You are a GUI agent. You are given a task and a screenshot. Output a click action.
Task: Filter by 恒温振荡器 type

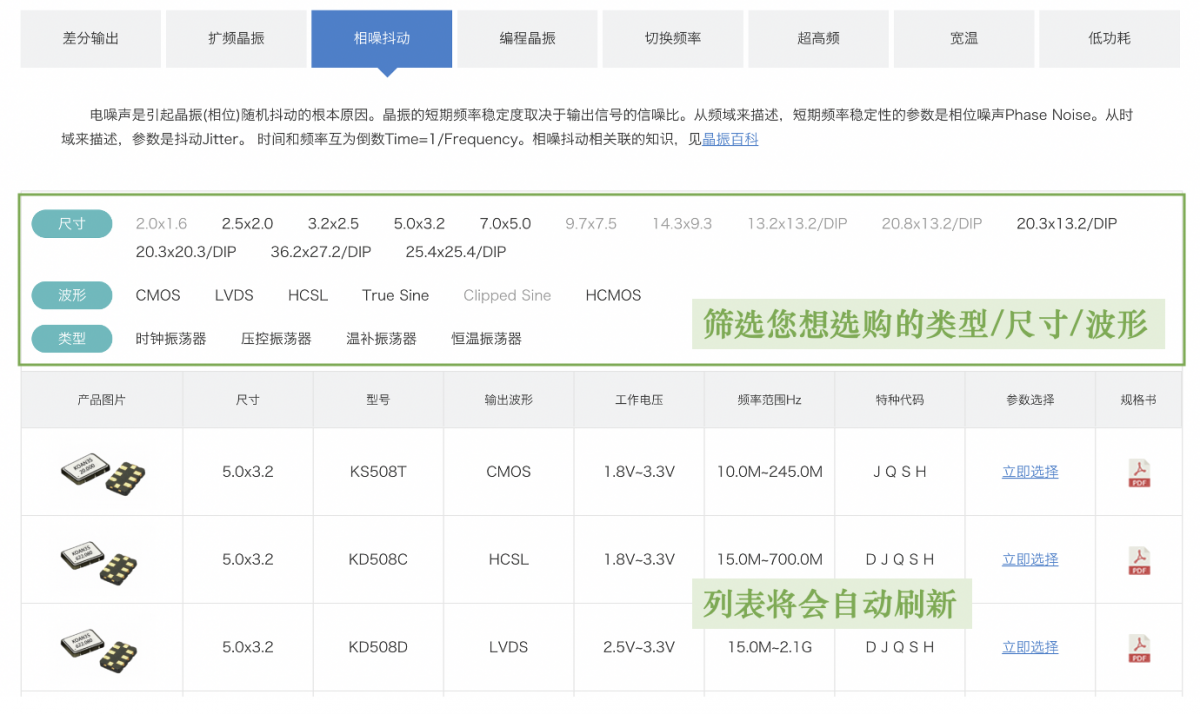486,339
